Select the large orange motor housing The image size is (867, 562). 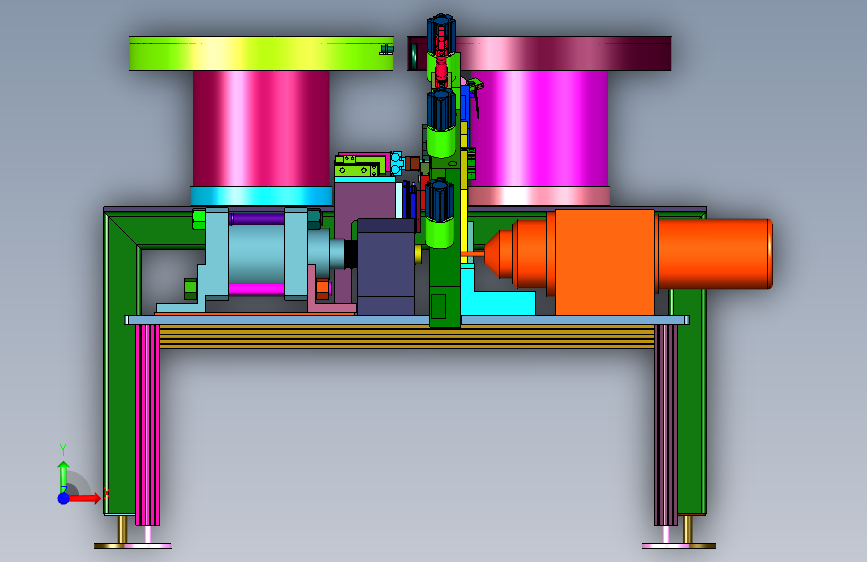[x=605, y=262]
